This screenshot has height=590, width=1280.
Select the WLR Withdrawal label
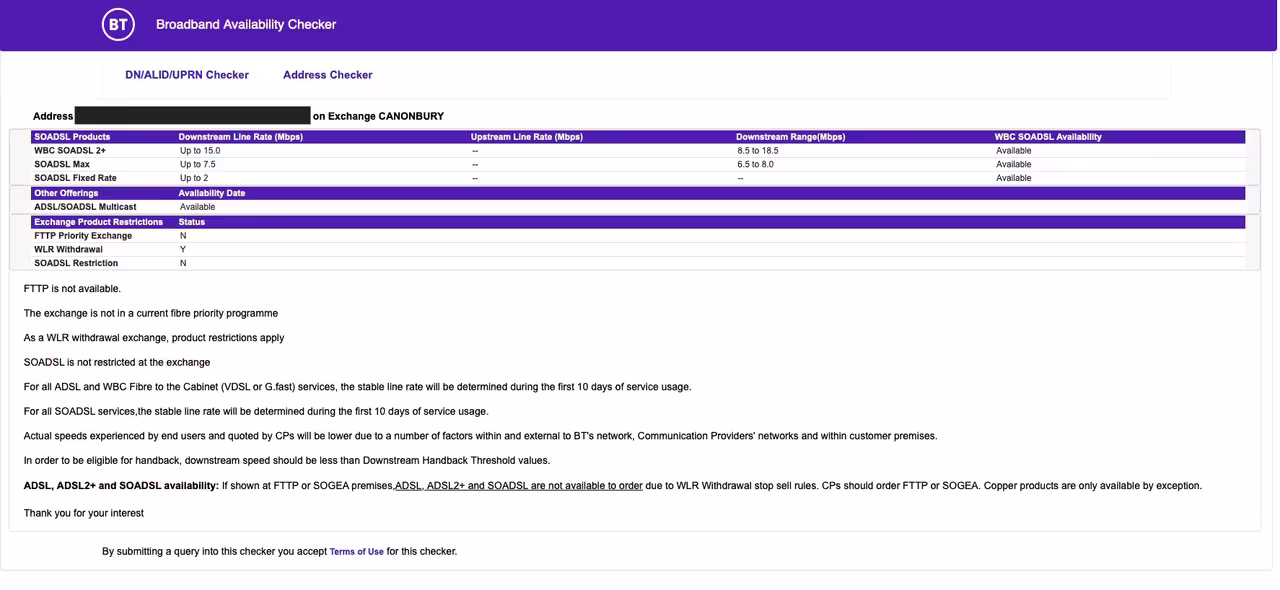[x=68, y=250]
